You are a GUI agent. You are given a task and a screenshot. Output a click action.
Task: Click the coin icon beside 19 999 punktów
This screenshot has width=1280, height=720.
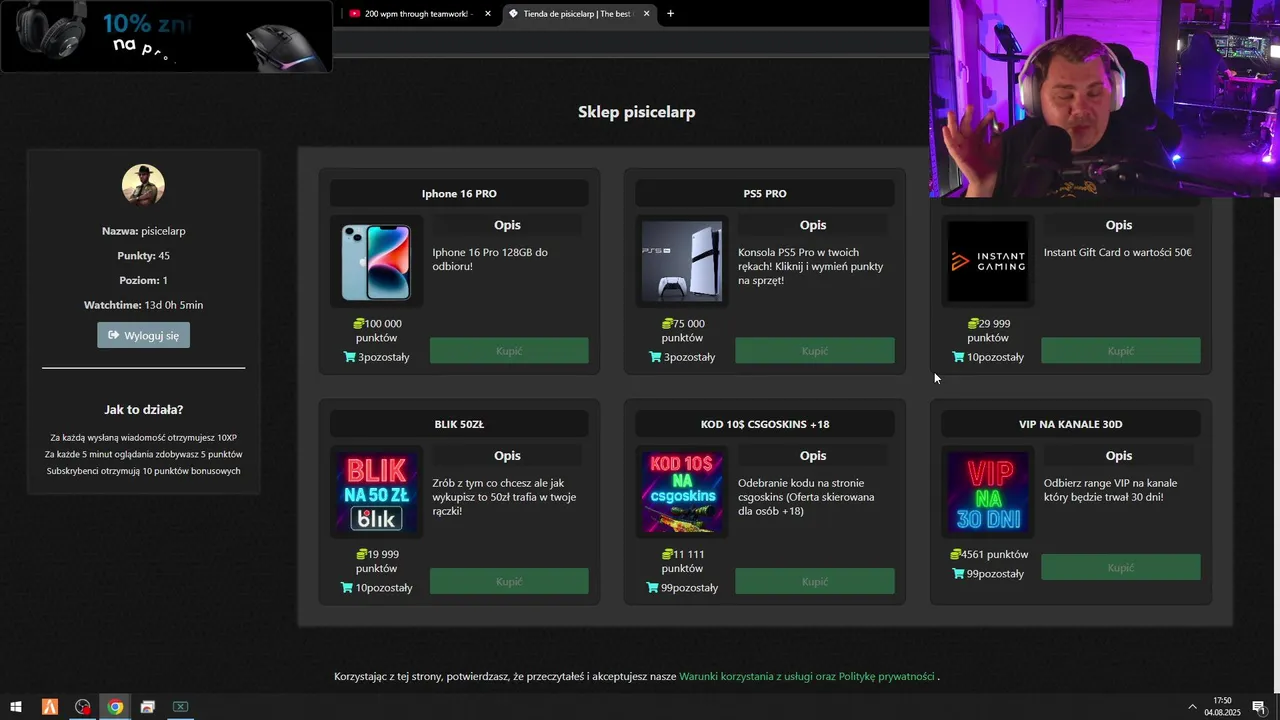click(361, 554)
